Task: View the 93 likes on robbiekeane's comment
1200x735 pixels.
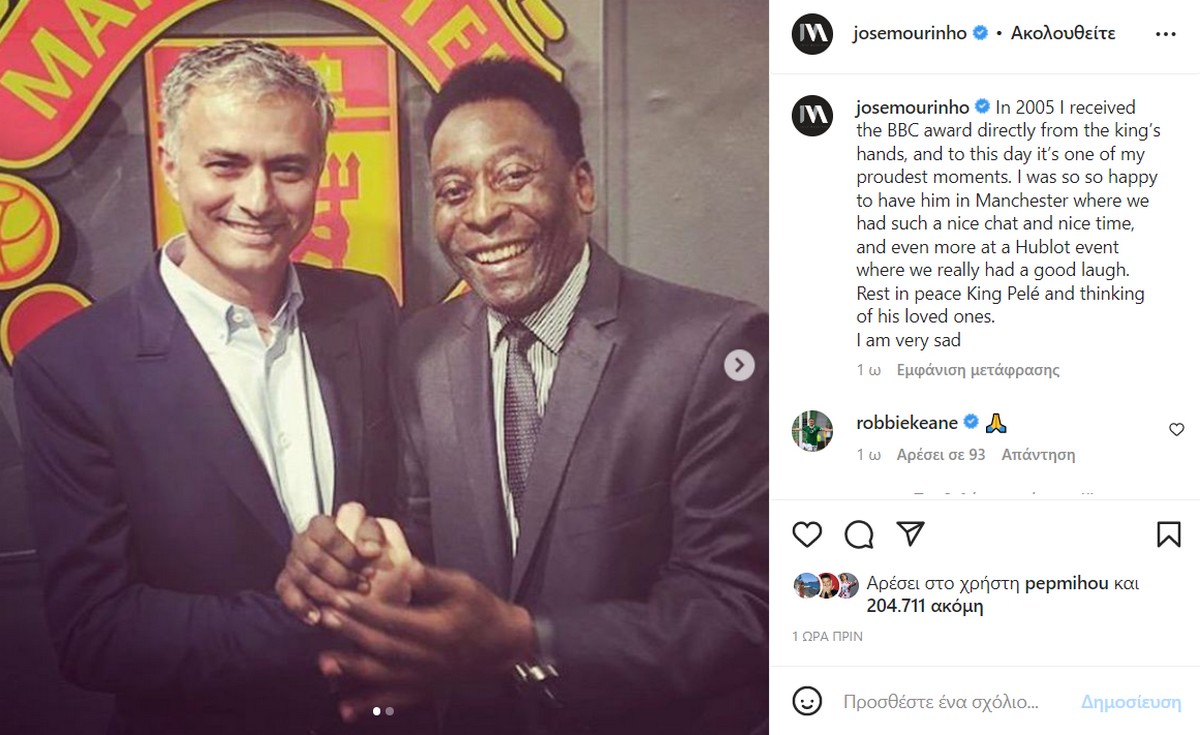Action: click(x=941, y=454)
